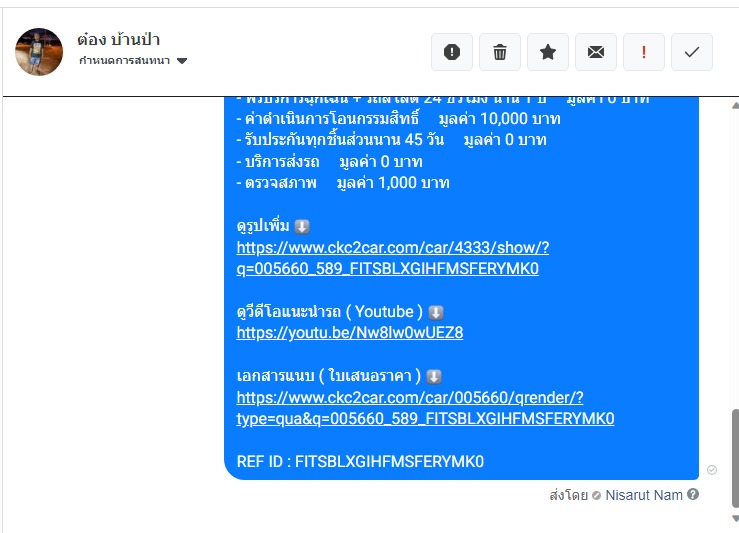The width and height of the screenshot is (739, 533).
Task: Mark conversation done with checkmark icon
Action: click(691, 52)
